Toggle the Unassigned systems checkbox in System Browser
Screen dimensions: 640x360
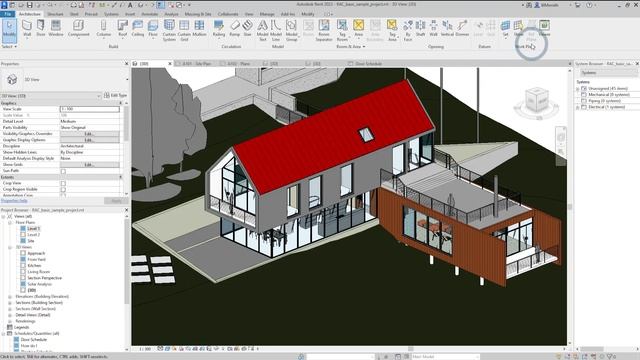coord(584,88)
